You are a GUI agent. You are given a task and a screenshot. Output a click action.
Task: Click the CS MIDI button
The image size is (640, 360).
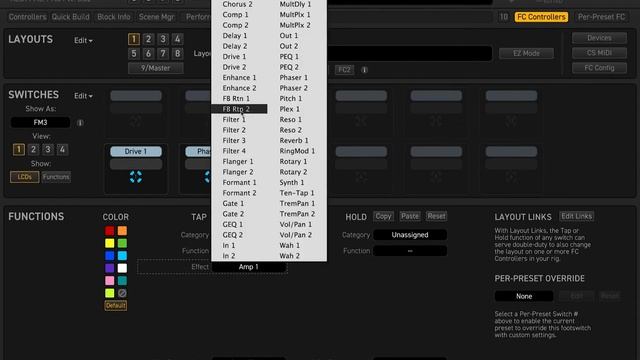click(x=599, y=53)
